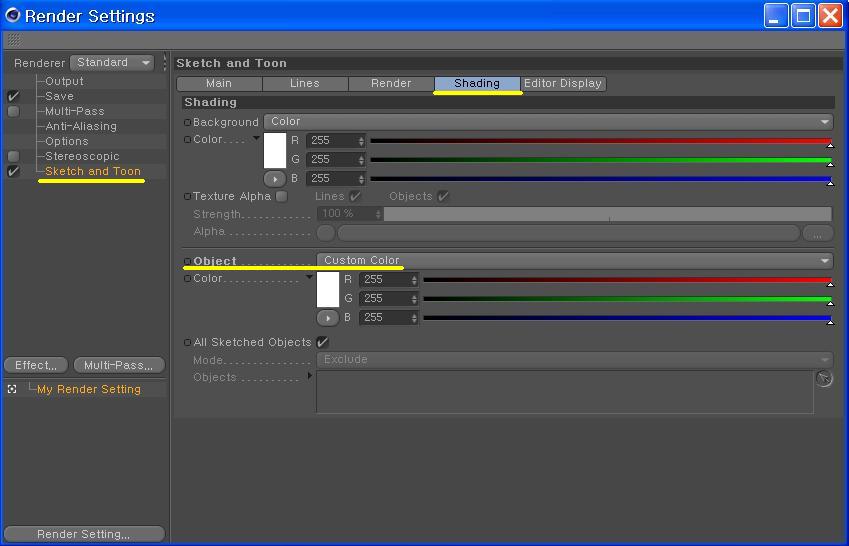
Task: Open the Object Custom Color dropdown
Action: coord(575,261)
